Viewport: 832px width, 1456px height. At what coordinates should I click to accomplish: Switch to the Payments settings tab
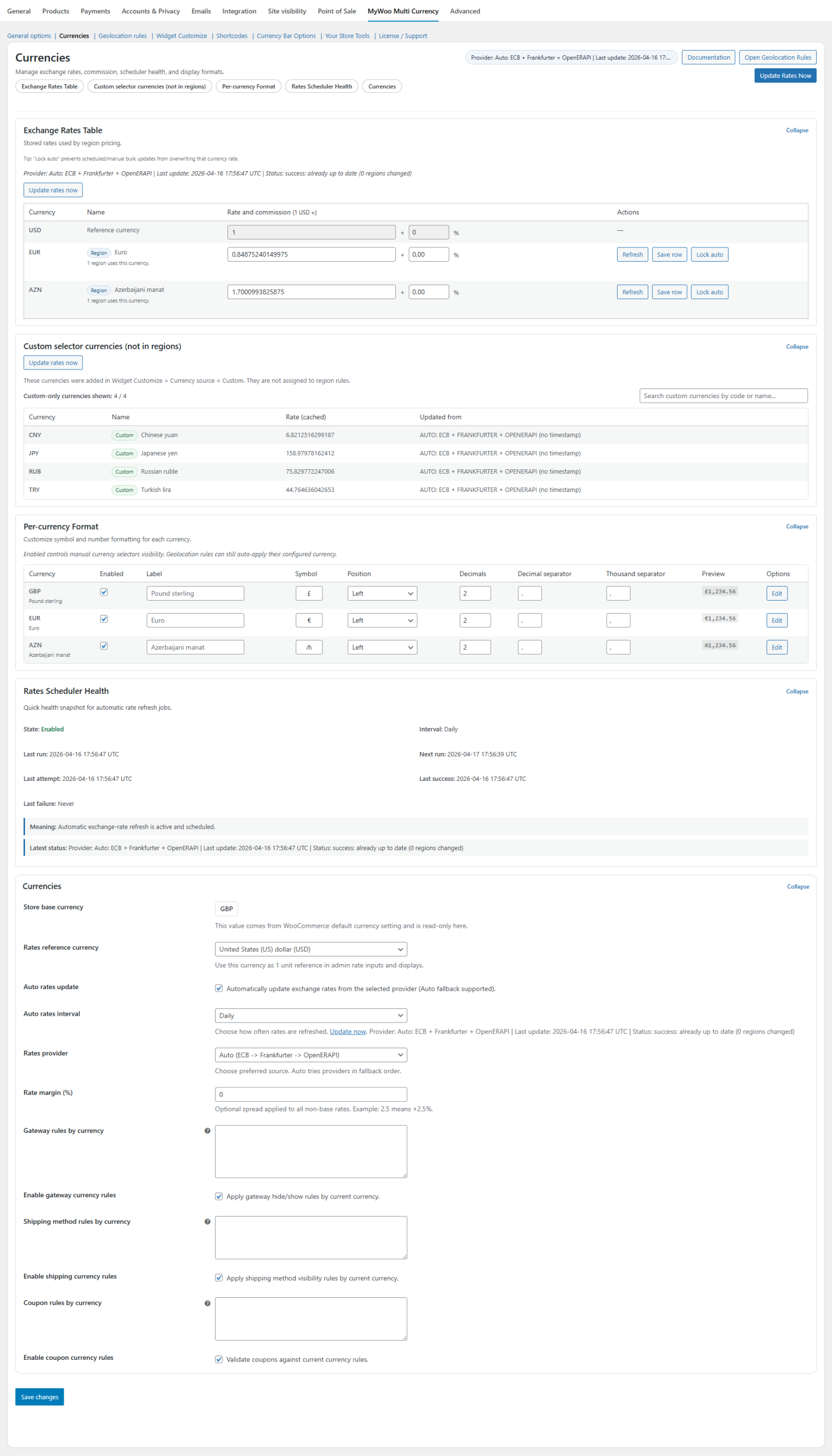pos(96,11)
